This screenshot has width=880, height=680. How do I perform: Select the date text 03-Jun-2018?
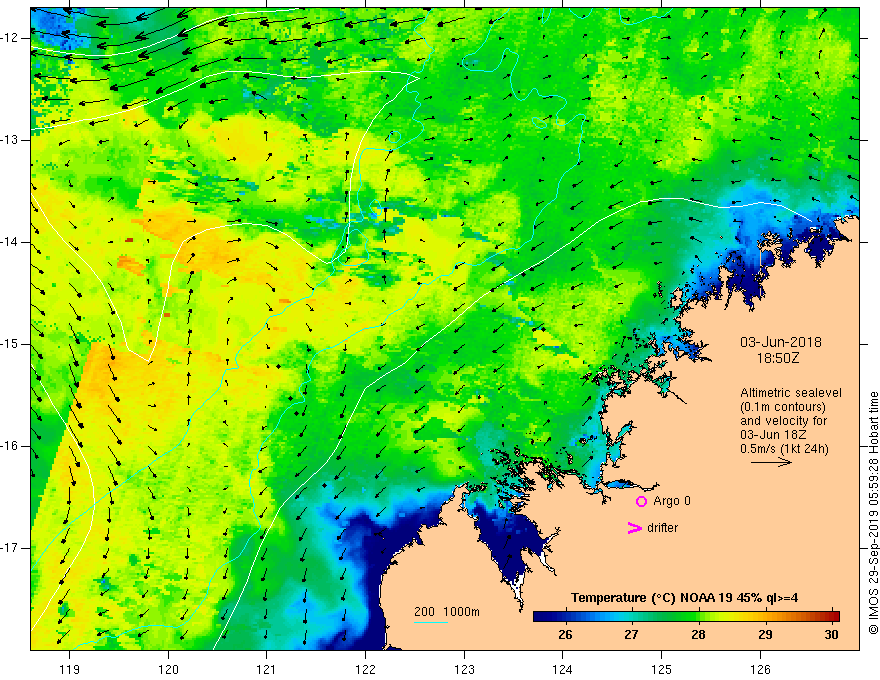780,342
